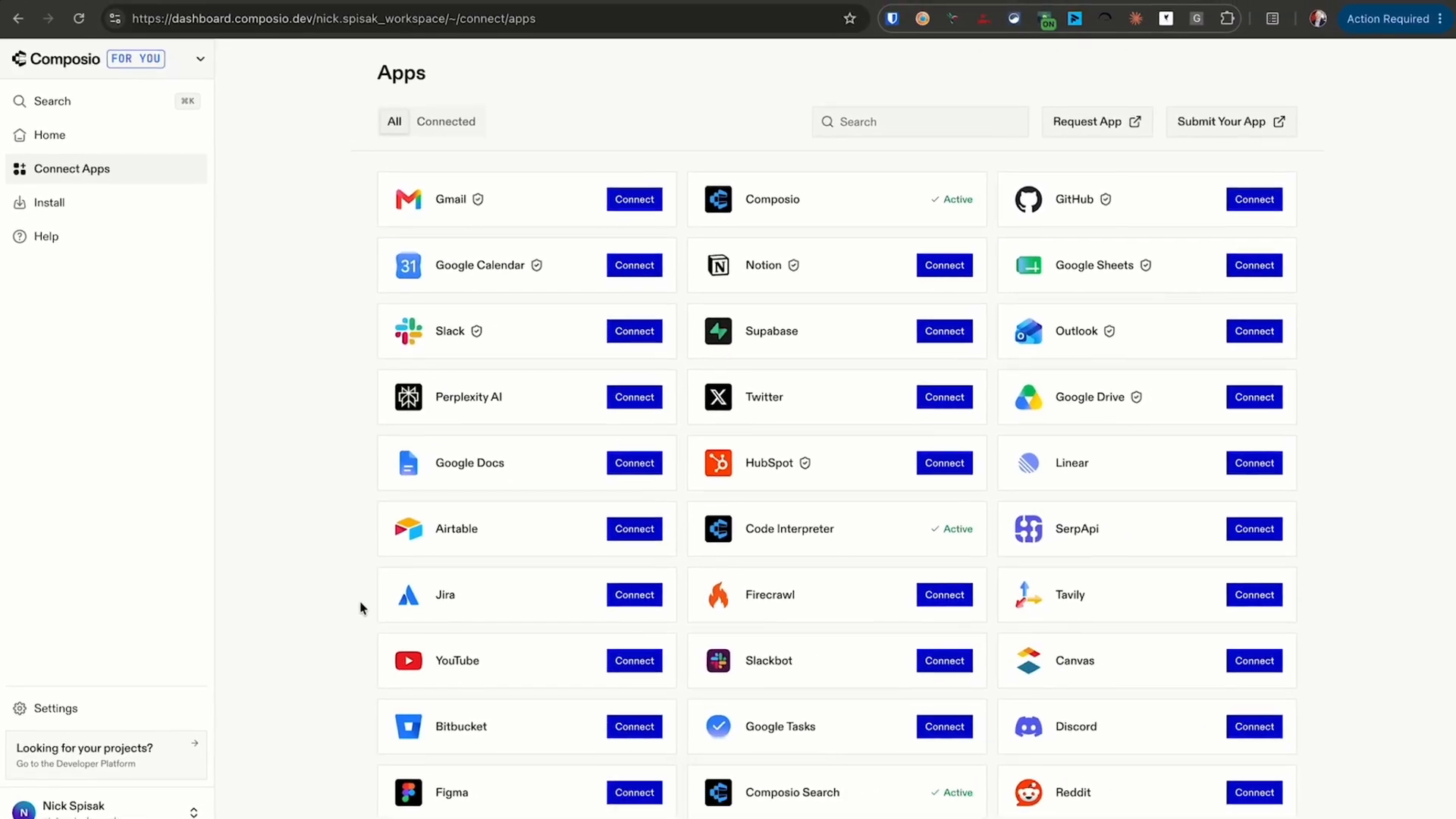
Task: Reload the page in browser
Action: tap(79, 18)
